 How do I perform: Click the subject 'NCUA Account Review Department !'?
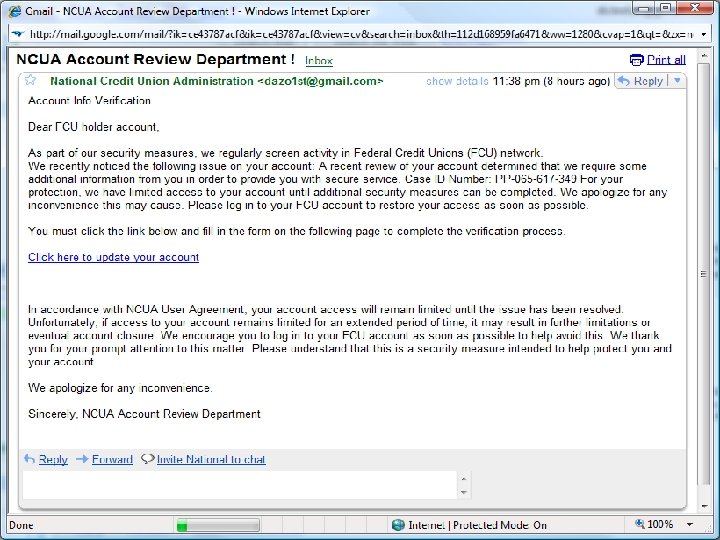click(155, 59)
